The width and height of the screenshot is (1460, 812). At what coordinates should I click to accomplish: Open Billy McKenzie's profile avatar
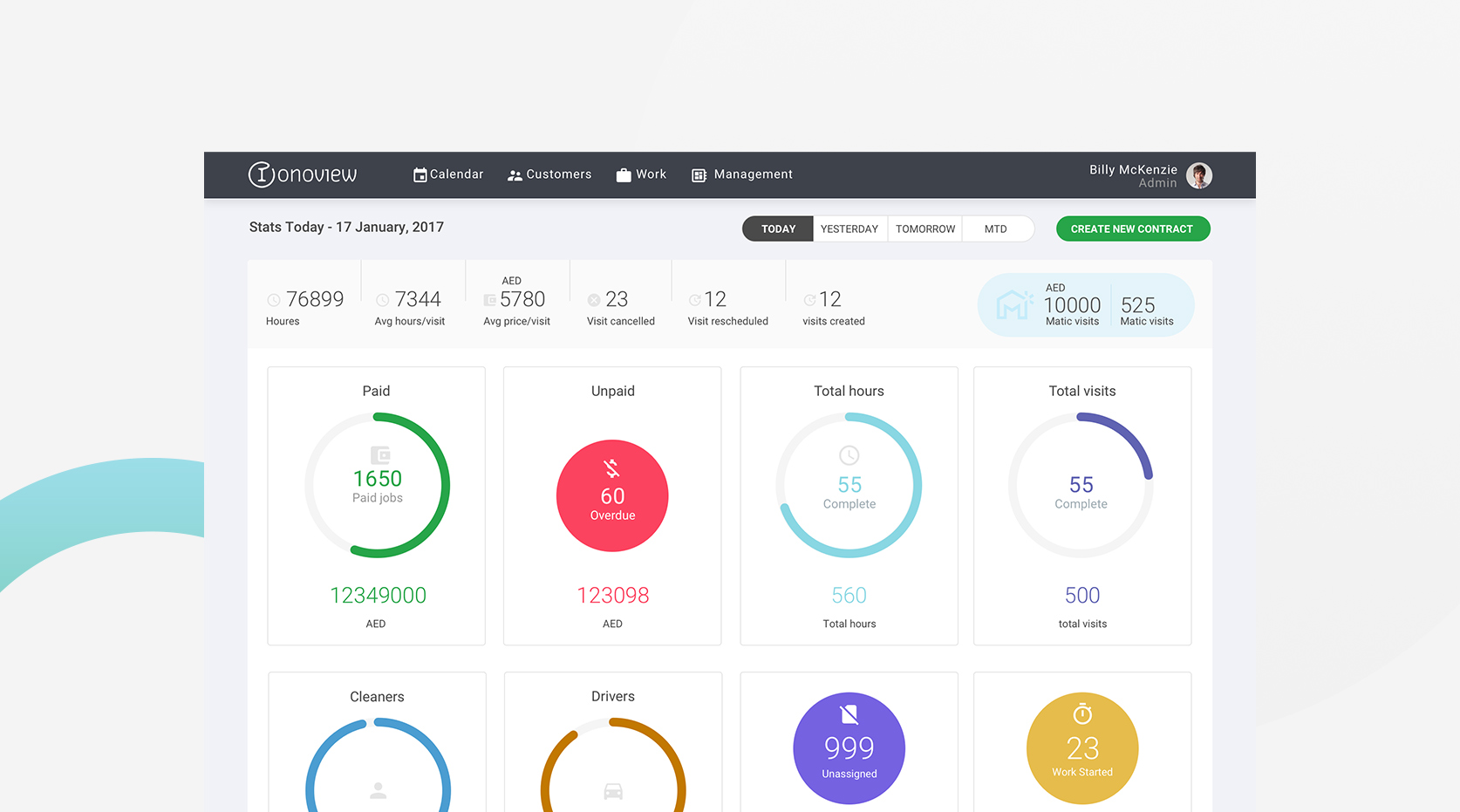1199,175
